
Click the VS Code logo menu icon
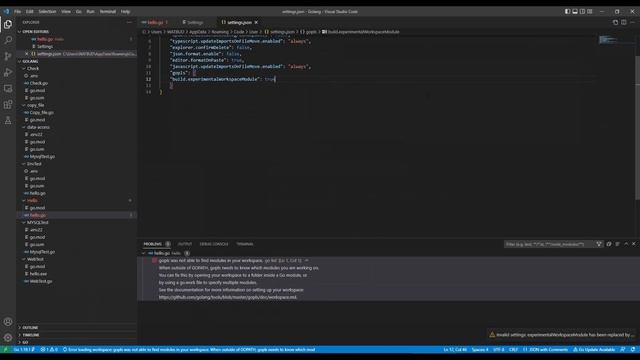6,11
